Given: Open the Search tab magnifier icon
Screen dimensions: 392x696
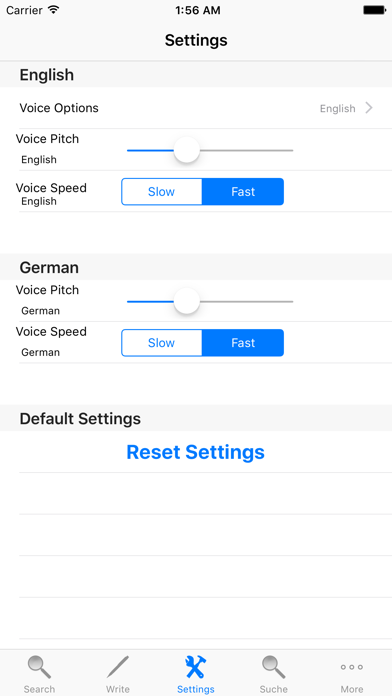Looking at the screenshot, I should point(39,667).
